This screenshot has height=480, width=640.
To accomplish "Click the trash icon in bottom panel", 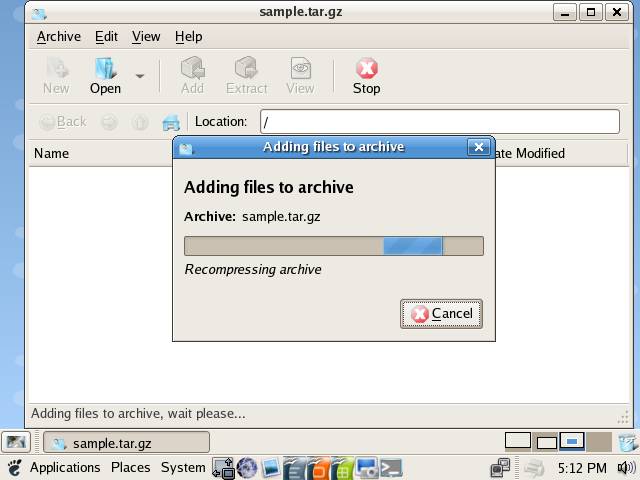I will tap(627, 442).
